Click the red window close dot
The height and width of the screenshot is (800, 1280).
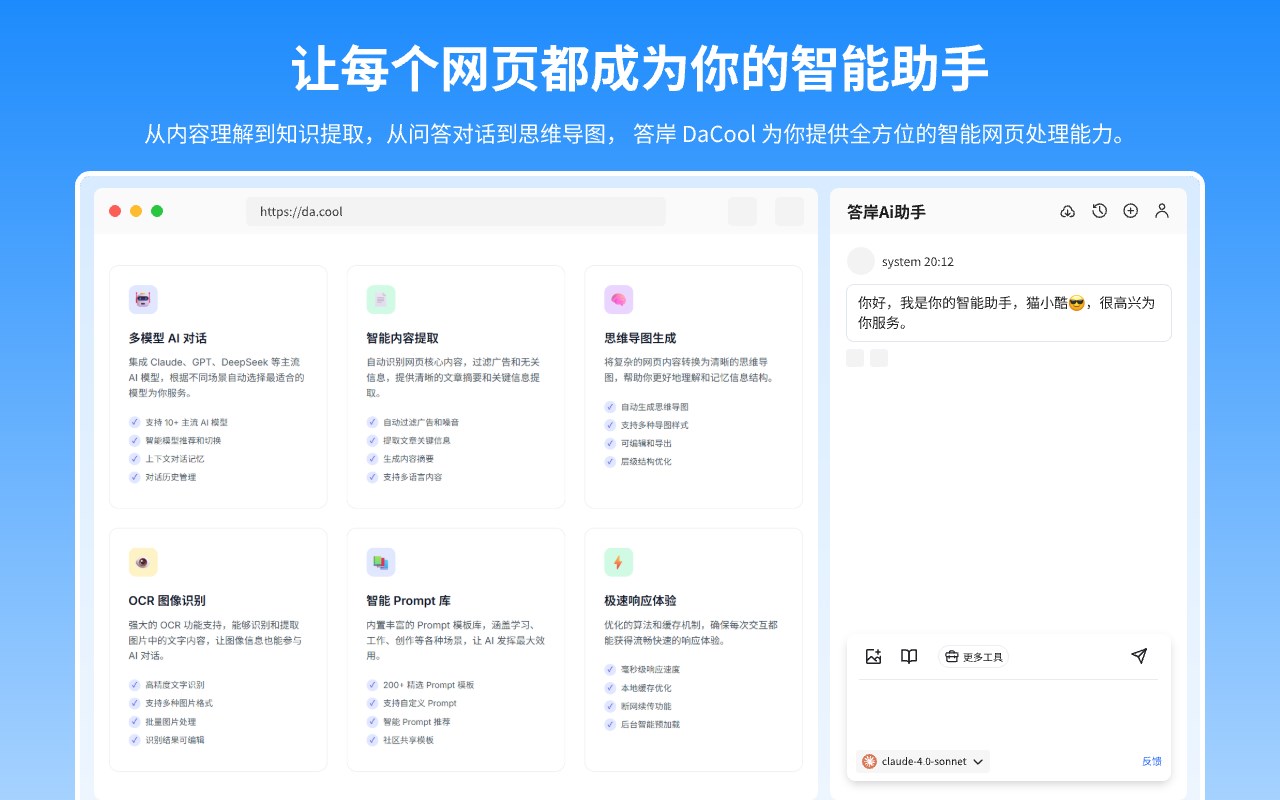(x=115, y=211)
